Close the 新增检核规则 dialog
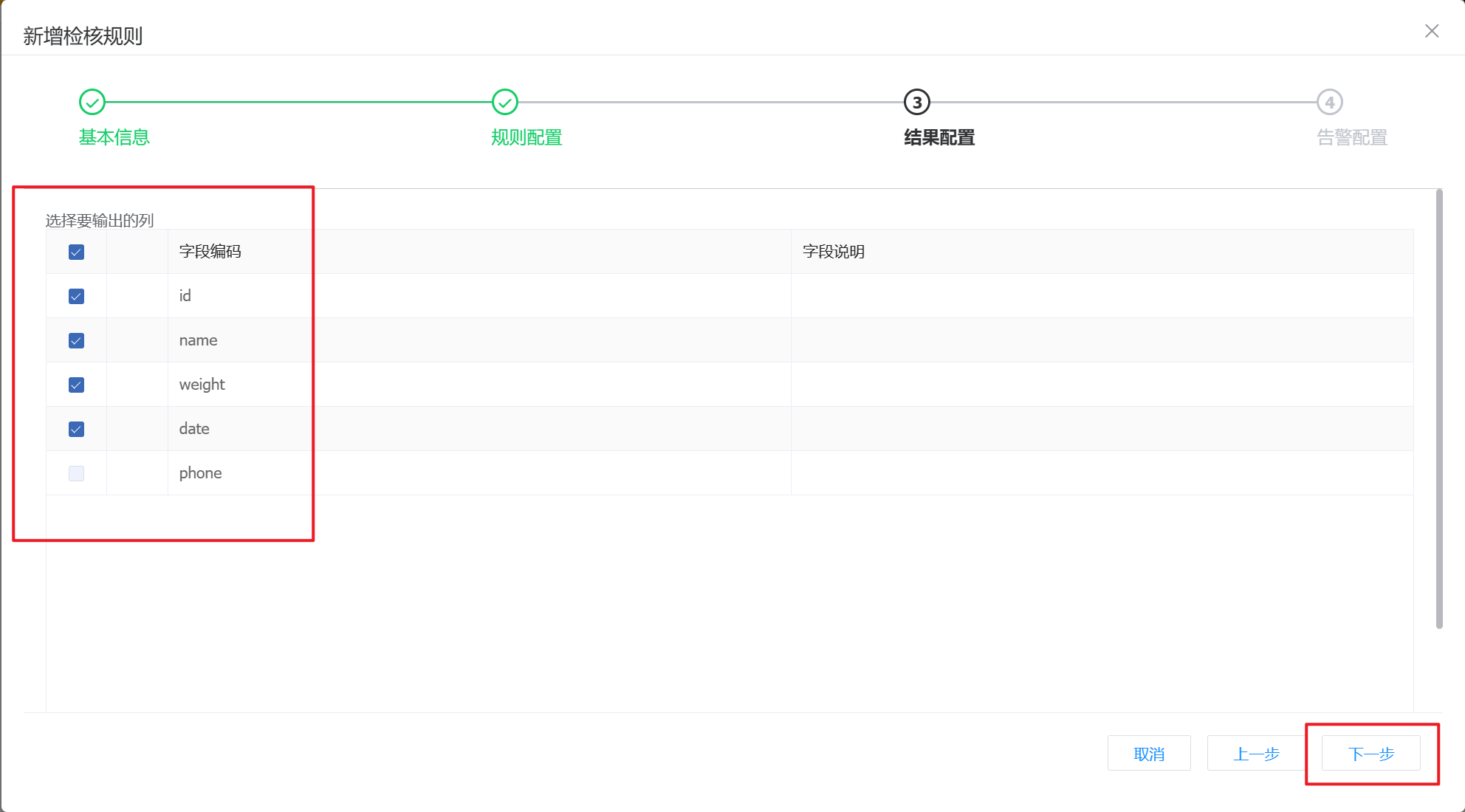The width and height of the screenshot is (1465, 812). coord(1432,31)
